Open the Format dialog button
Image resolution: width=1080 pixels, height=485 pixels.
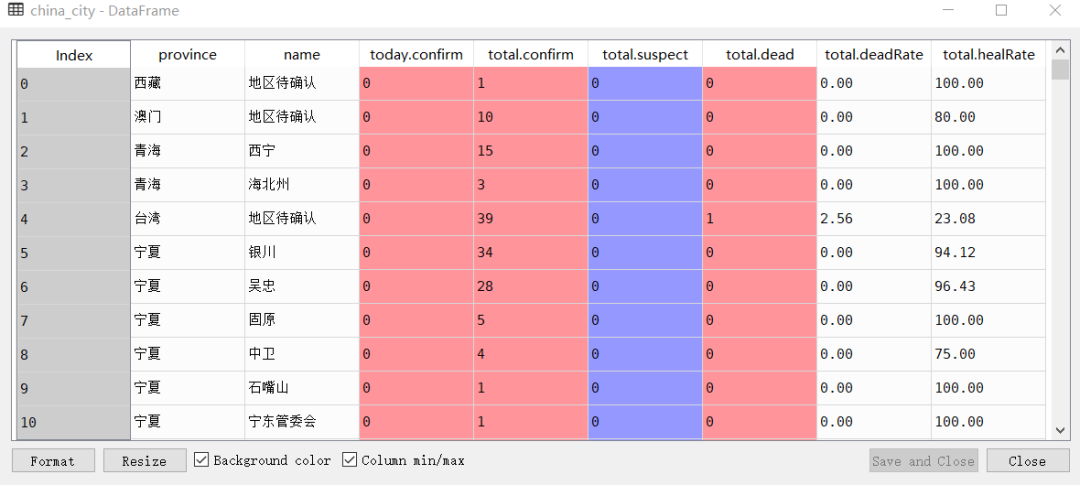[x=53, y=461]
